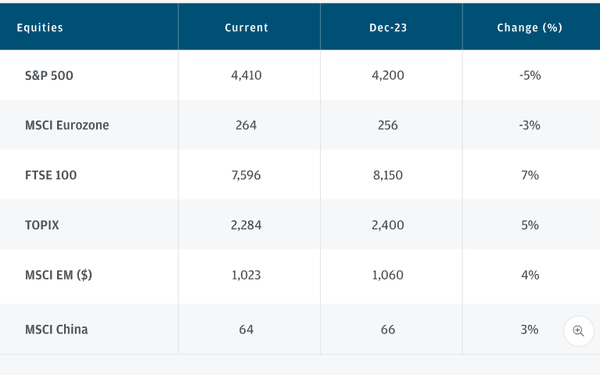Click the FTSE 100 current value 7,596
Image resolution: width=600 pixels, height=375 pixels.
pos(246,175)
